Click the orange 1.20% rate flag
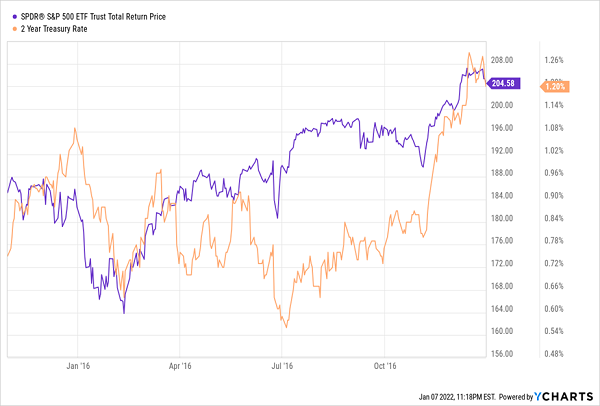600x406 pixels. tap(554, 86)
